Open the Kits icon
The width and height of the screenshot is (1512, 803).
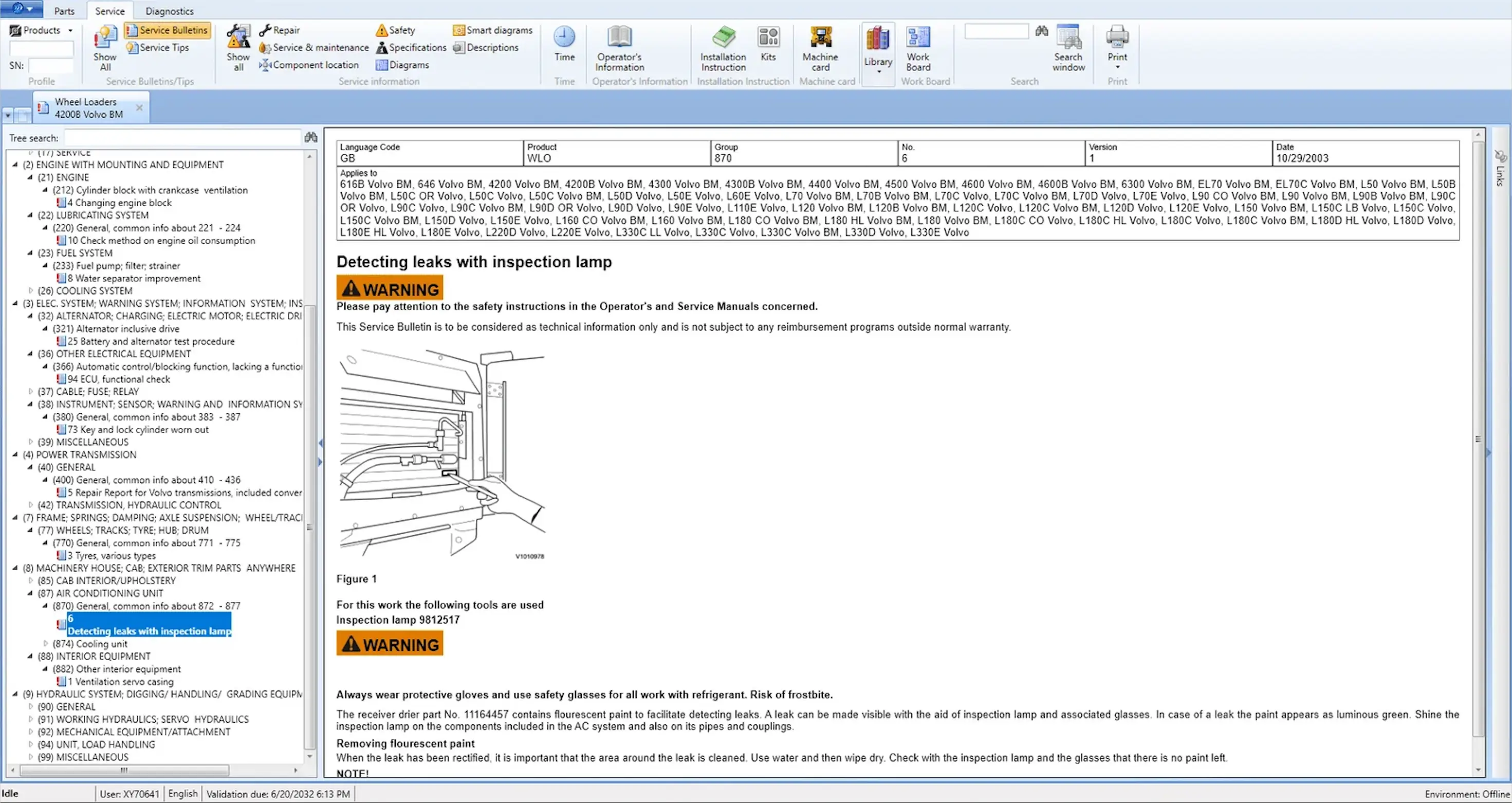[768, 38]
